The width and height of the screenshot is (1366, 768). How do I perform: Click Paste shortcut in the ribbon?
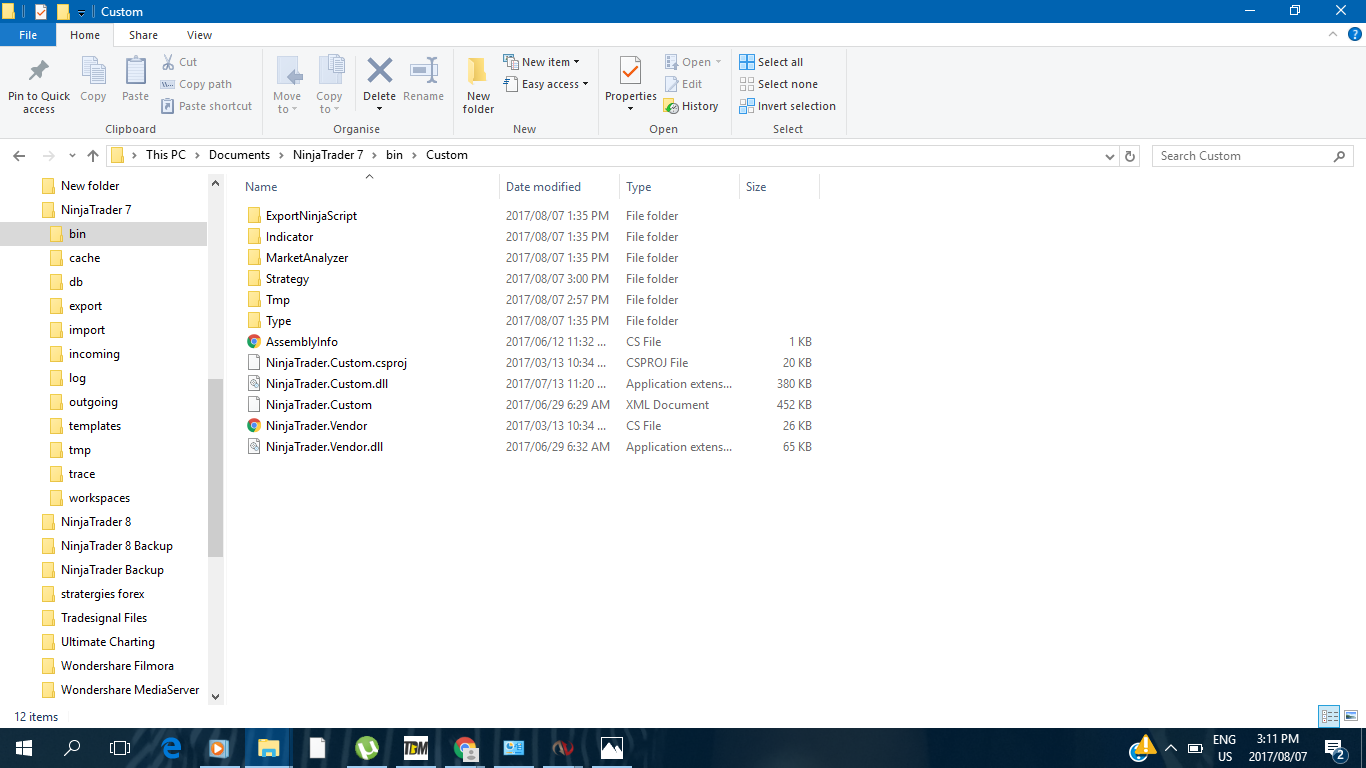coord(206,106)
